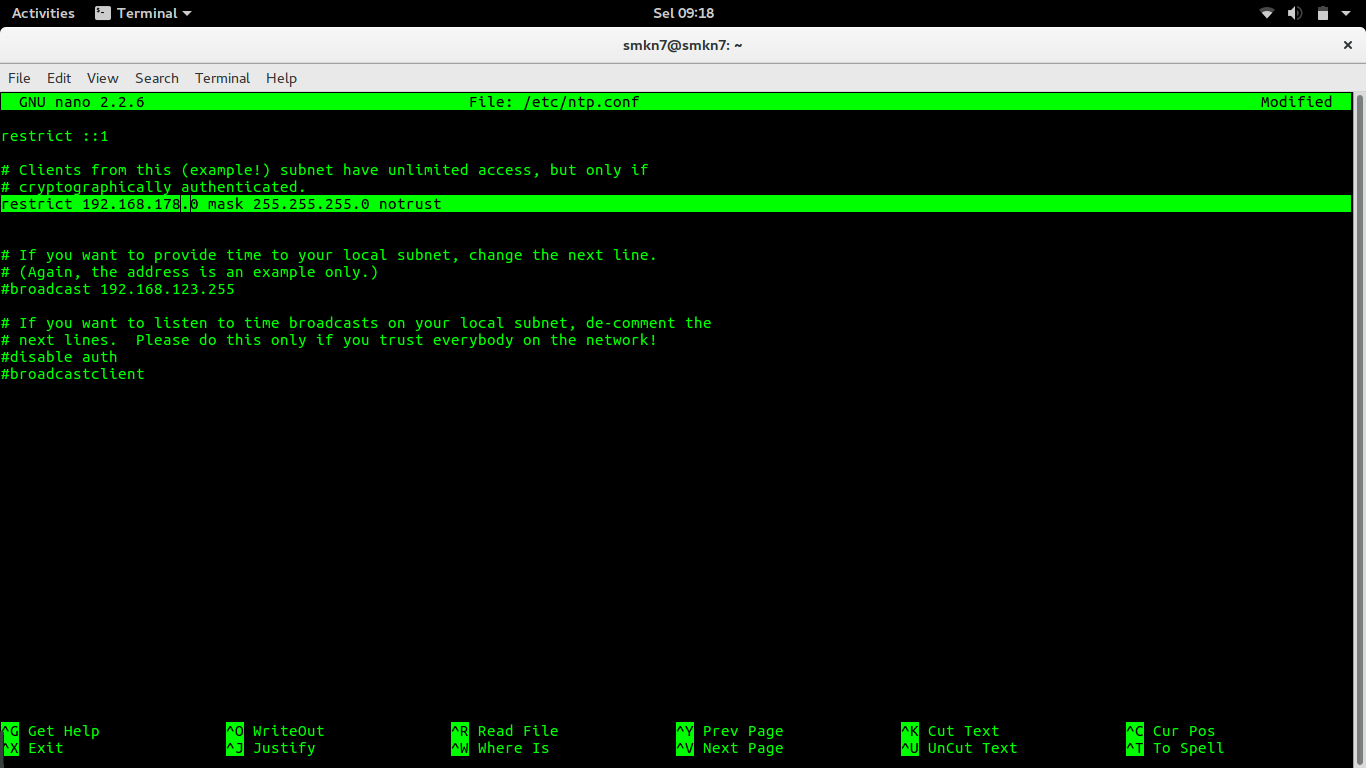Click the Terminal app icon in top bar

pos(103,13)
